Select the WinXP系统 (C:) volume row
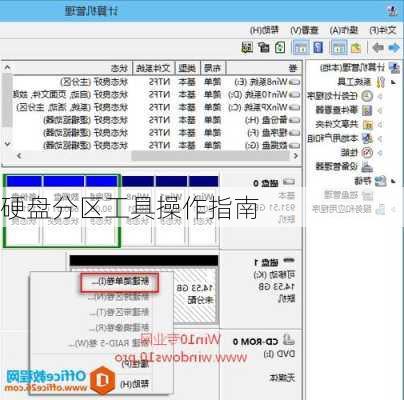 click(156, 107)
